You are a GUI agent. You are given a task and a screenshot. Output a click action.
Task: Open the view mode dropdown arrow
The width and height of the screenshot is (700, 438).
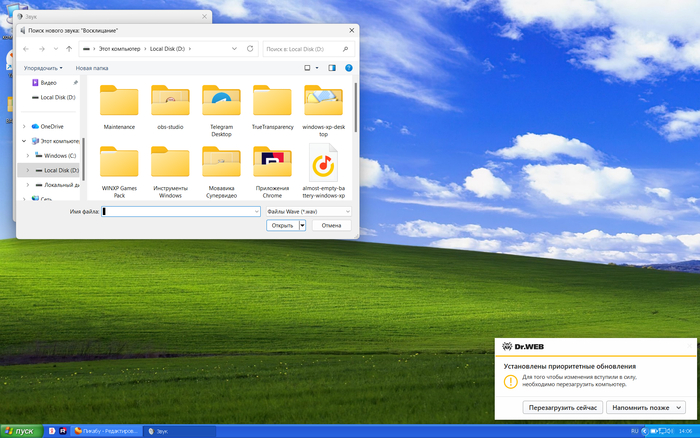coord(316,68)
